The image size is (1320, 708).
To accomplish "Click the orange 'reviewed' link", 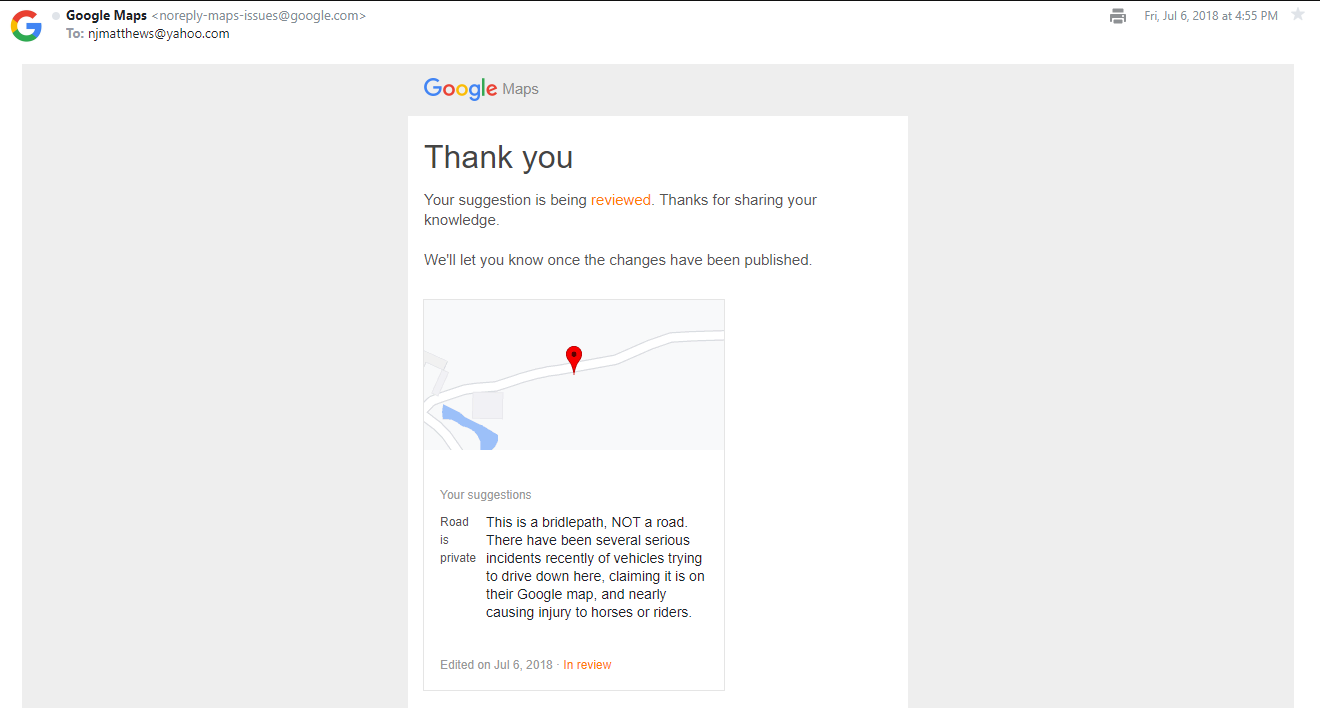I will tap(620, 200).
